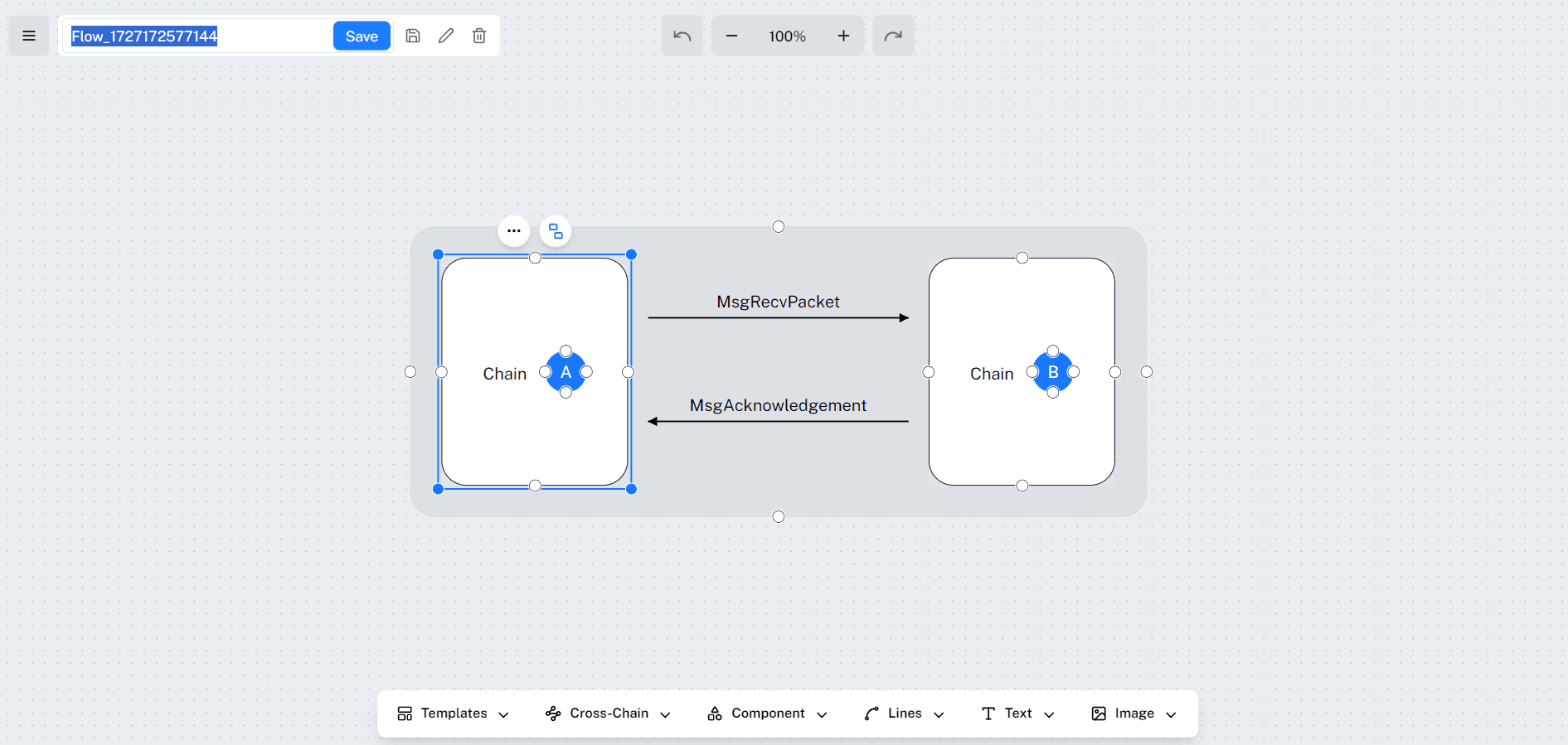Open the Lines dropdown
Screen dimensions: 1568x745
(x=904, y=714)
